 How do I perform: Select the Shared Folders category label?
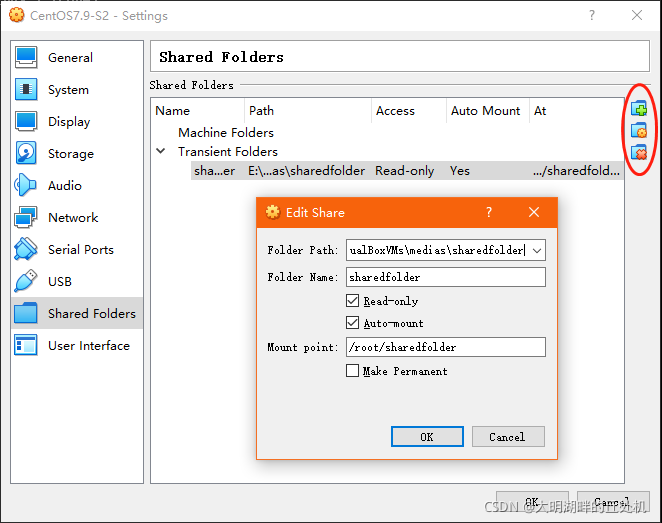(92, 313)
